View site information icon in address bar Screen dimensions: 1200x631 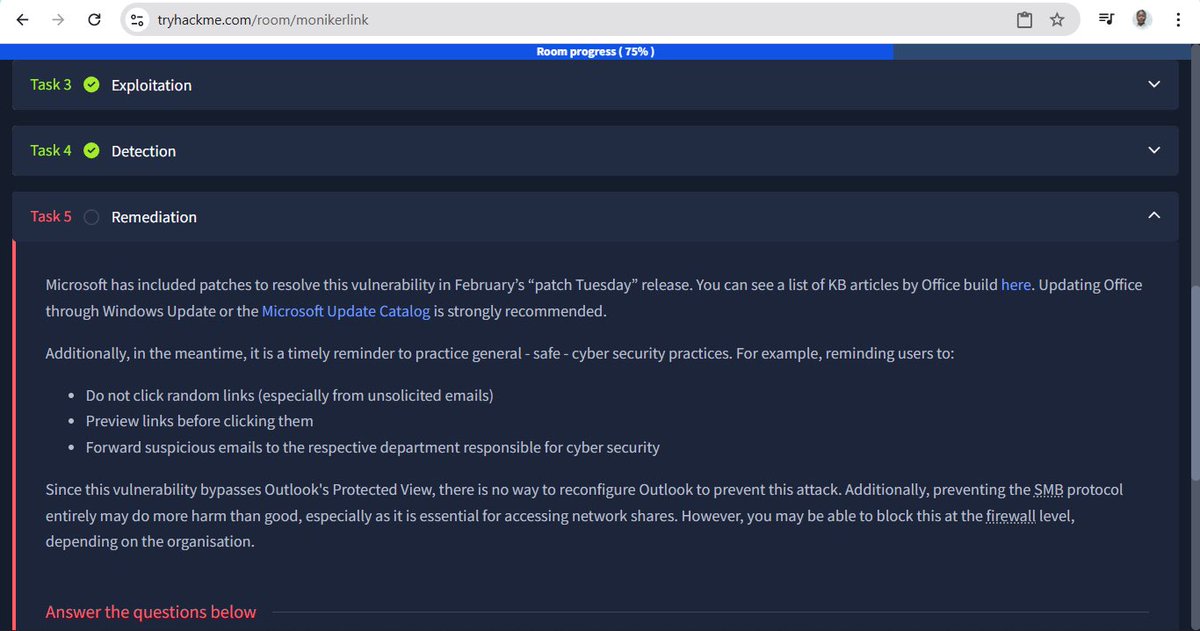[x=138, y=19]
